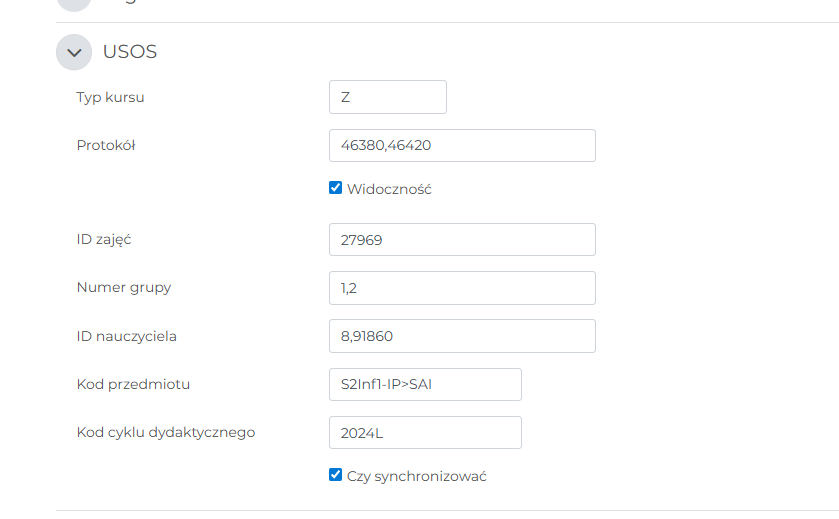The width and height of the screenshot is (839, 519).
Task: Click the USOS section heading
Action: [130, 52]
